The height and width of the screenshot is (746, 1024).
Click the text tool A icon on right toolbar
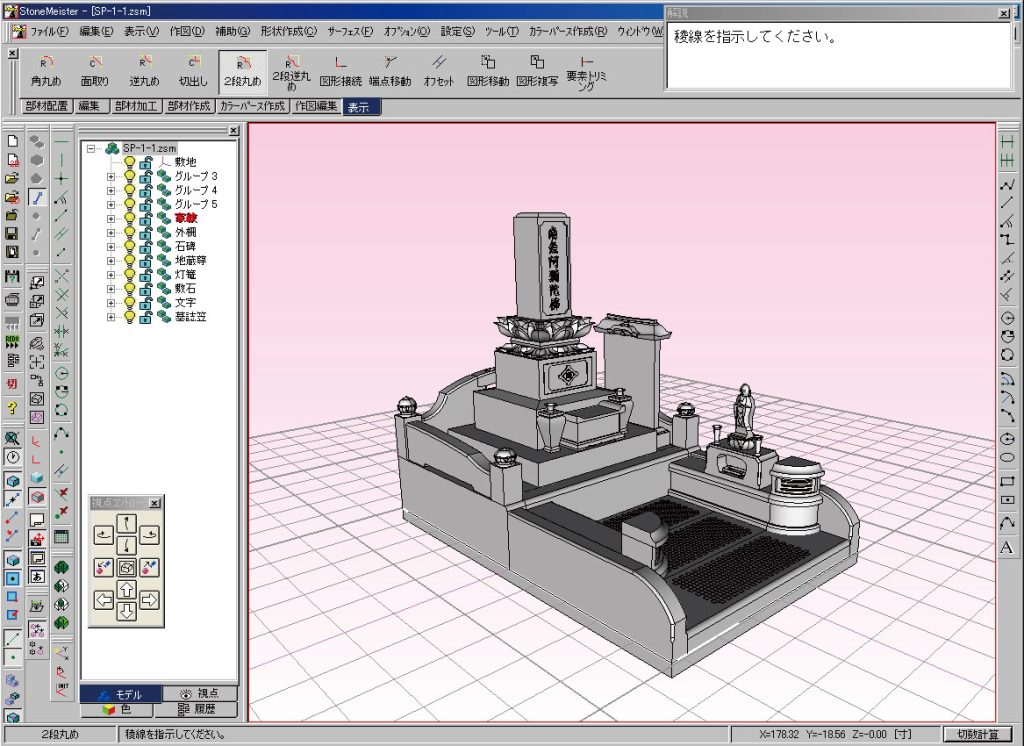pyautogui.click(x=1007, y=547)
